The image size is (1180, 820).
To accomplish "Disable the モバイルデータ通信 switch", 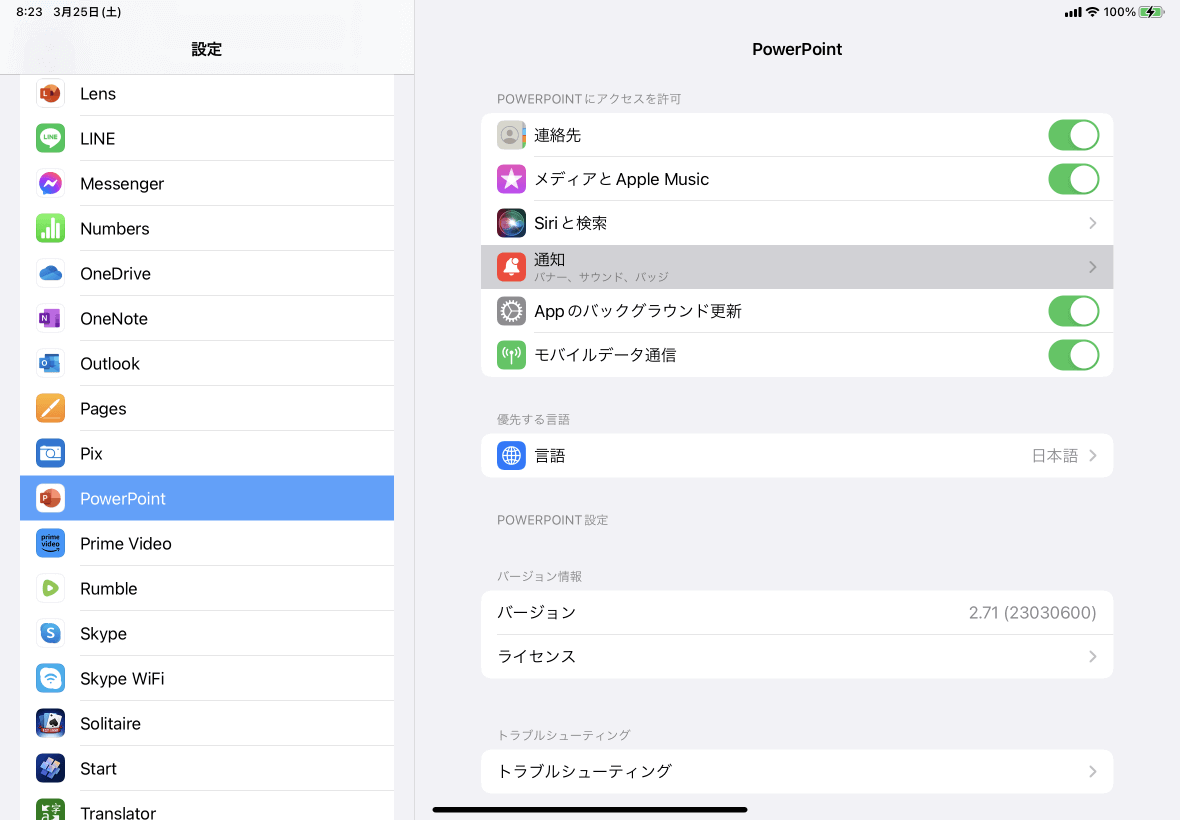I will coord(1073,355).
